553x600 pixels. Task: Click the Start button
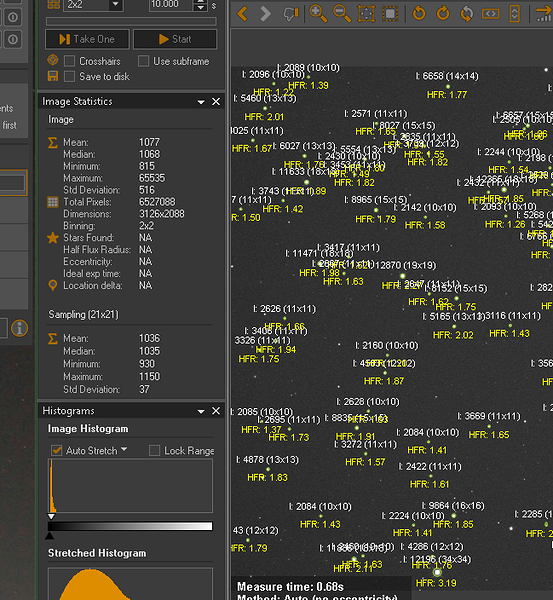pos(175,39)
